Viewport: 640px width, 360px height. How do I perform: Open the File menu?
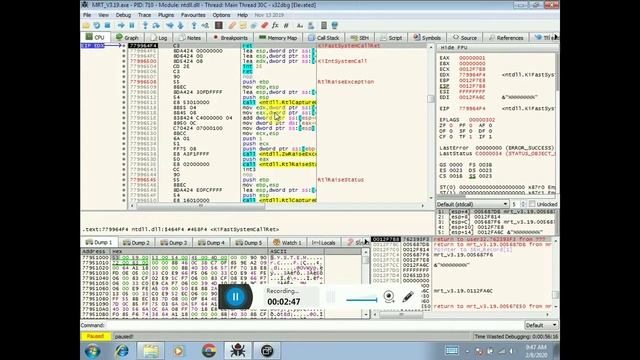point(87,15)
